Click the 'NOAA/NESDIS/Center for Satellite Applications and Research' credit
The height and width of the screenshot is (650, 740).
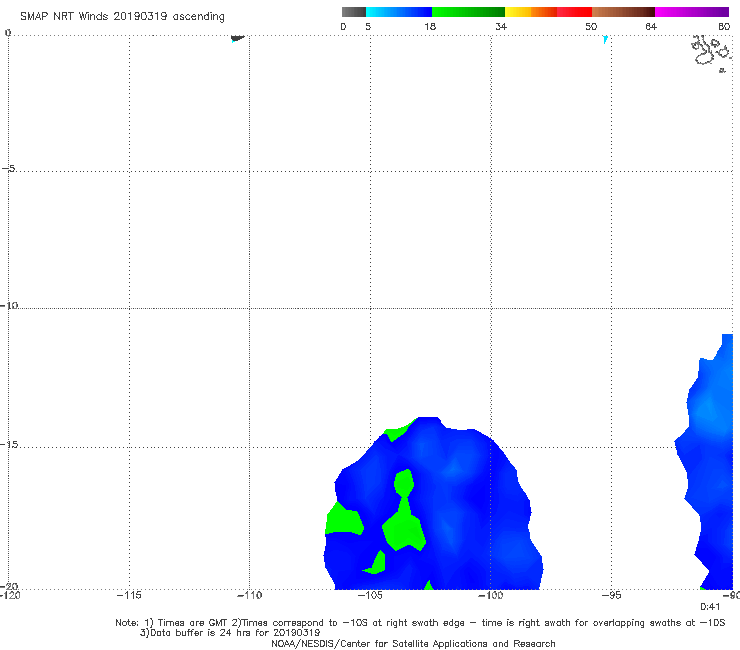413,643
